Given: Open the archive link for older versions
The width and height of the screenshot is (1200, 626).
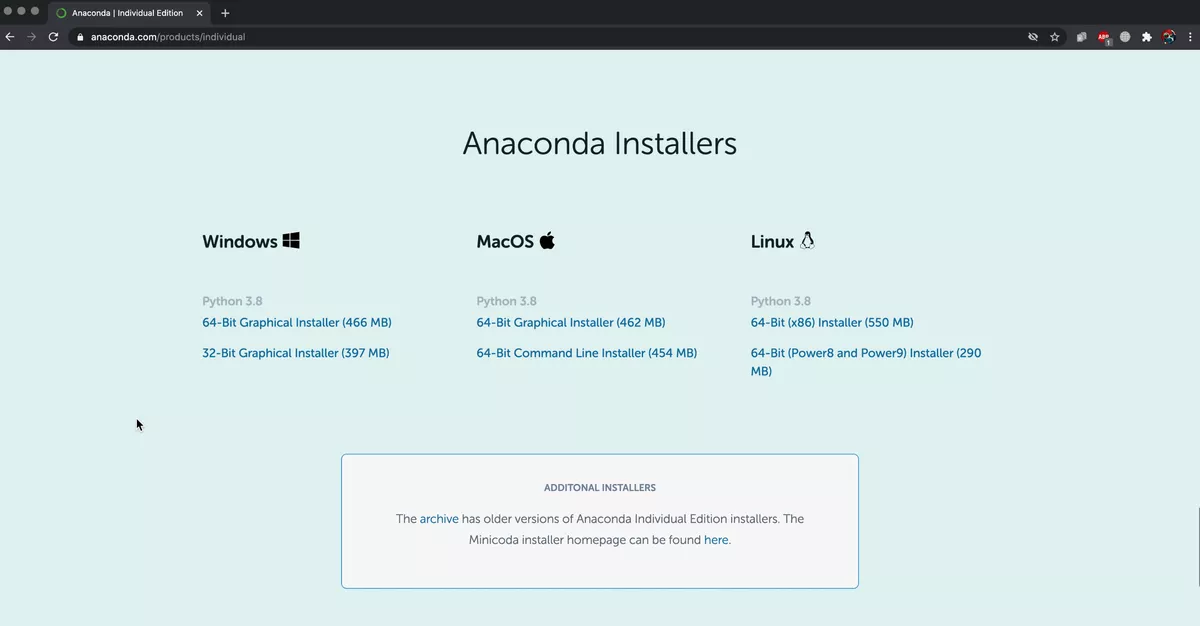Looking at the screenshot, I should (x=439, y=519).
